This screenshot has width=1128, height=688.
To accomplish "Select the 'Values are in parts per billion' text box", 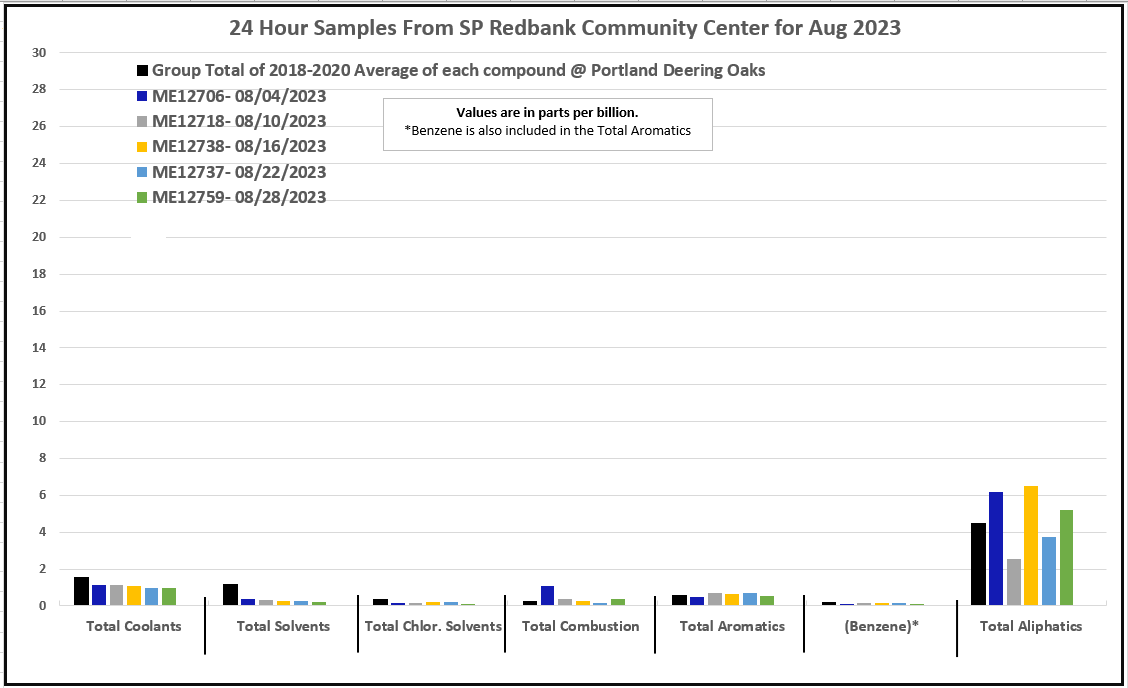I will [x=547, y=122].
